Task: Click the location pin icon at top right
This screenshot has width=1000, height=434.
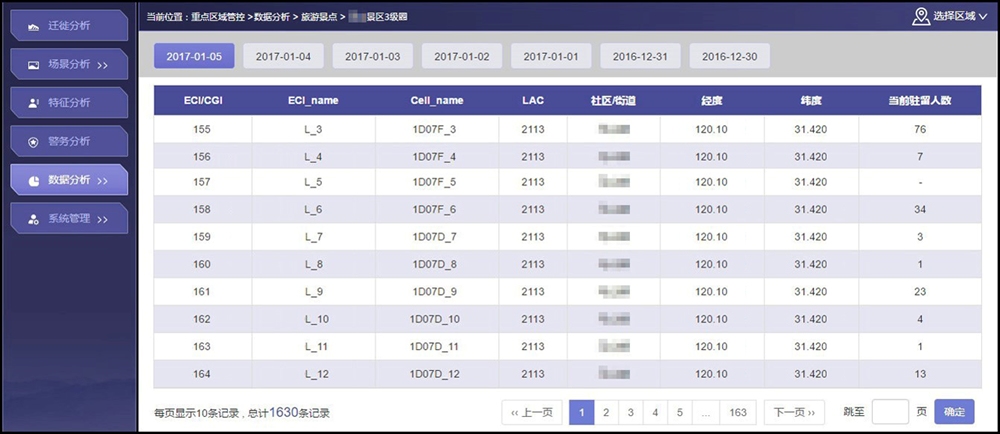Action: [x=920, y=16]
